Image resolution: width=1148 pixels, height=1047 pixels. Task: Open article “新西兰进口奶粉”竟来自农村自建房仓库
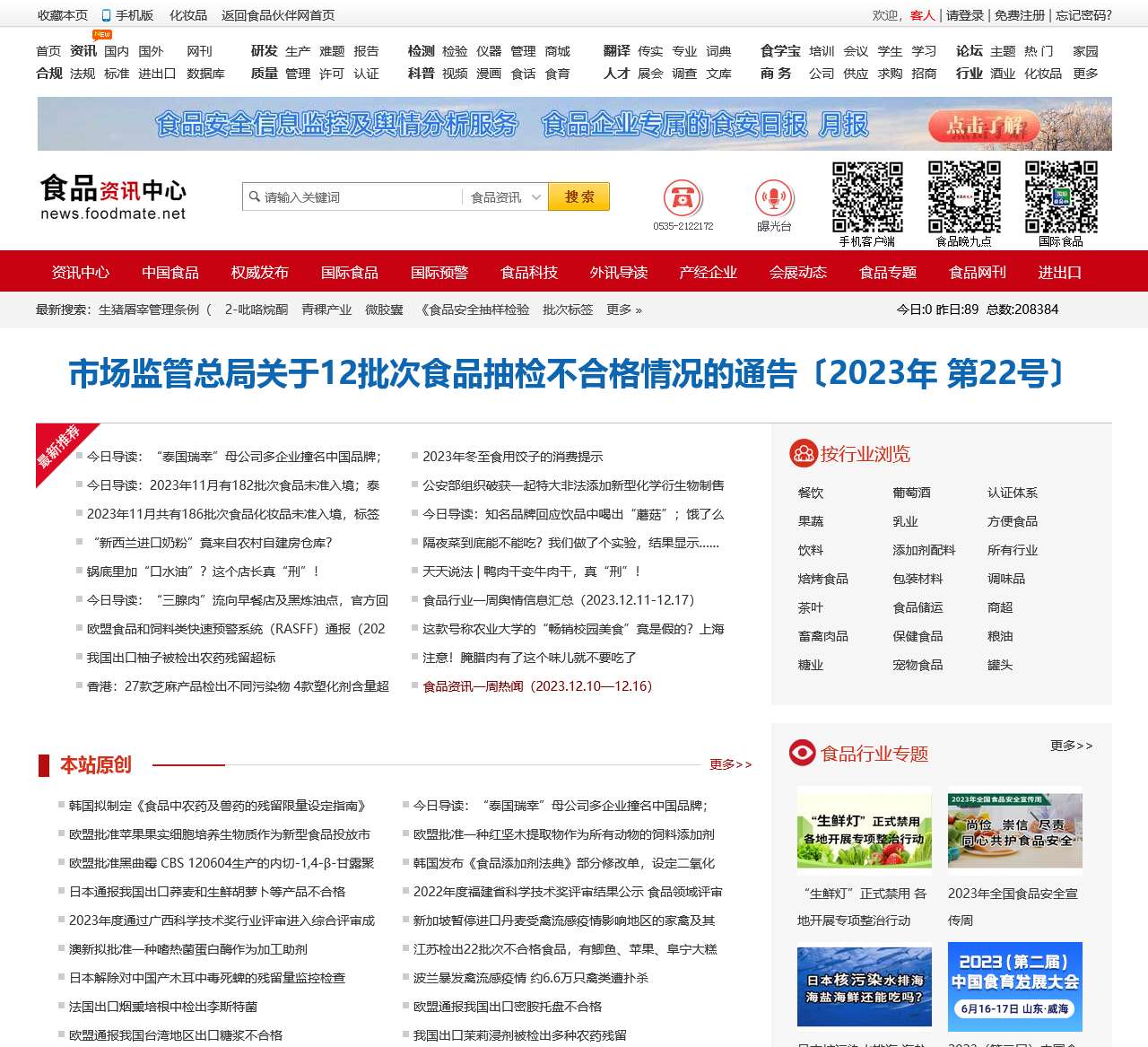tap(213, 543)
